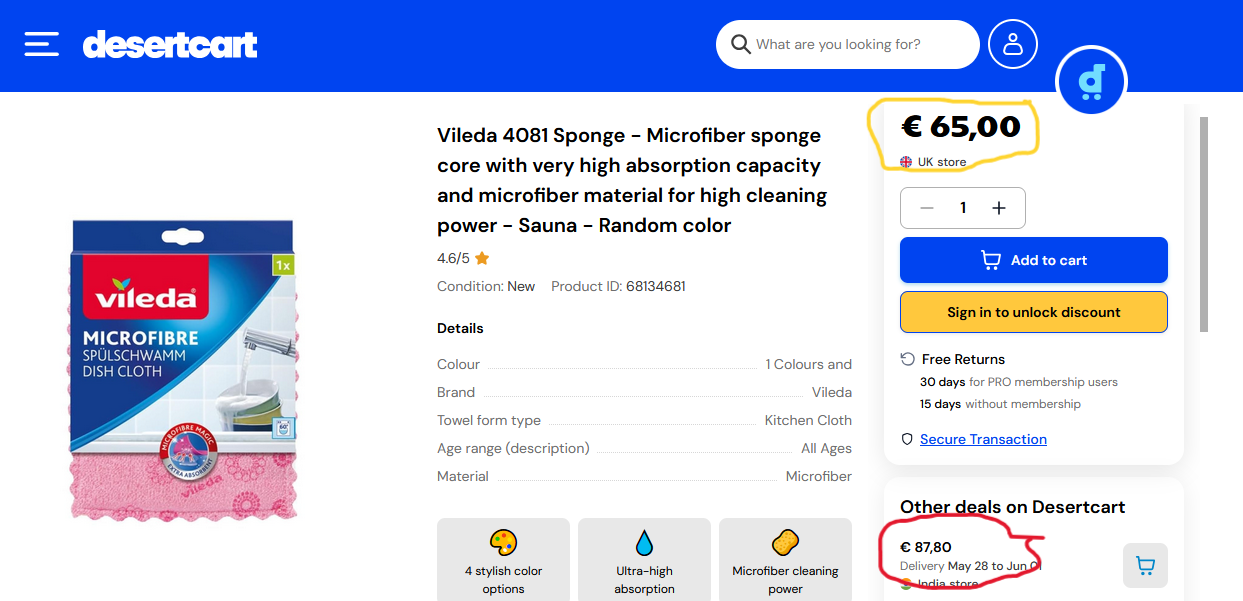The image size is (1243, 601).
Task: Increase quantity with the plus button
Action: 998,208
